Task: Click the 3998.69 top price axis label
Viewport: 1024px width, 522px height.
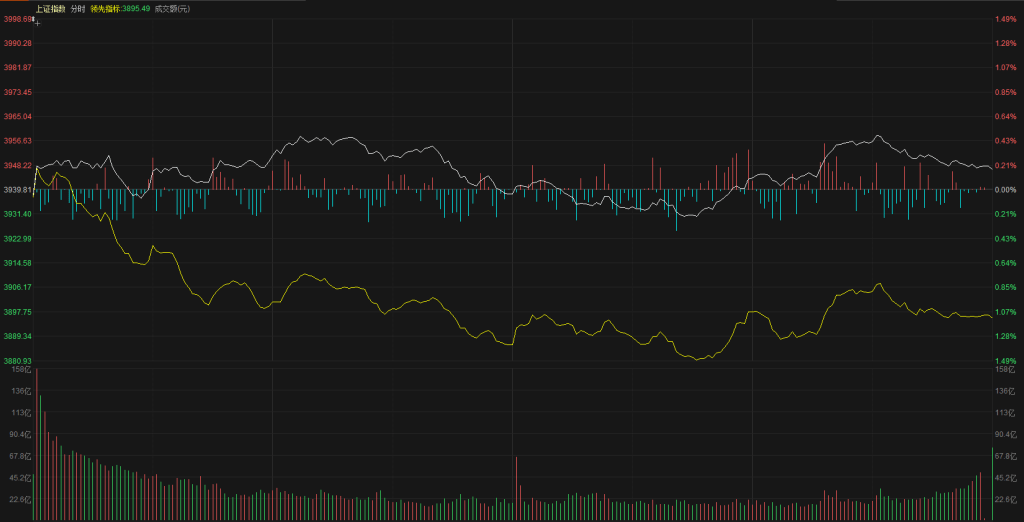Action: coord(17,19)
